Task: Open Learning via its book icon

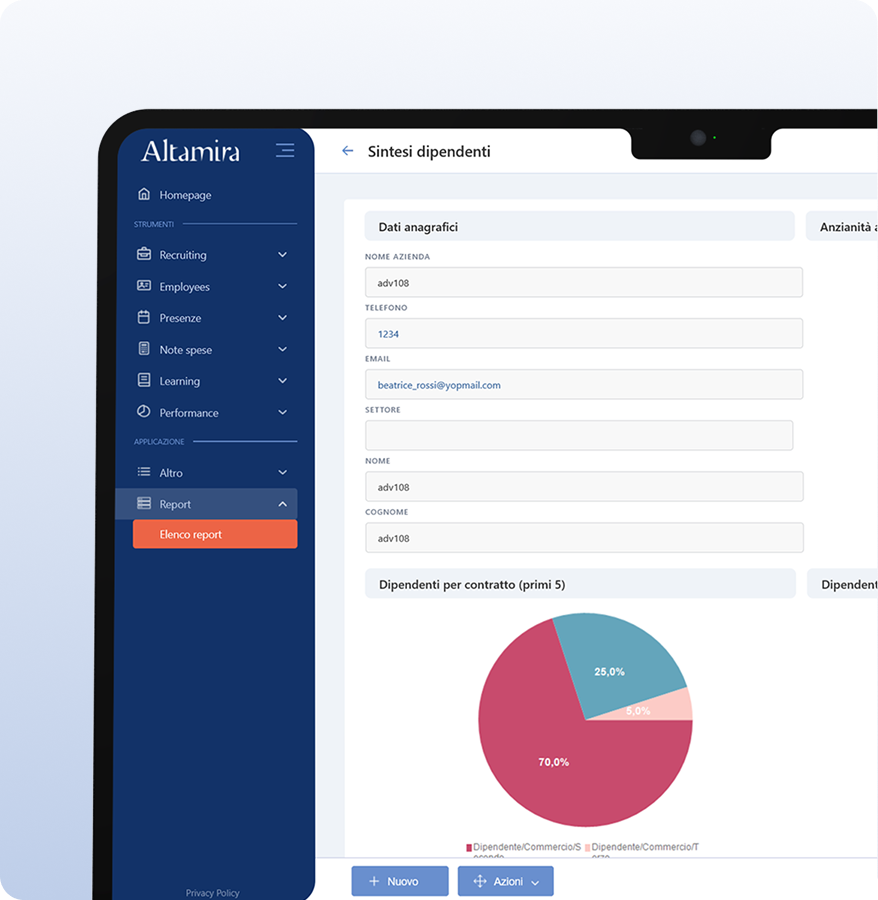Action: coord(144,380)
